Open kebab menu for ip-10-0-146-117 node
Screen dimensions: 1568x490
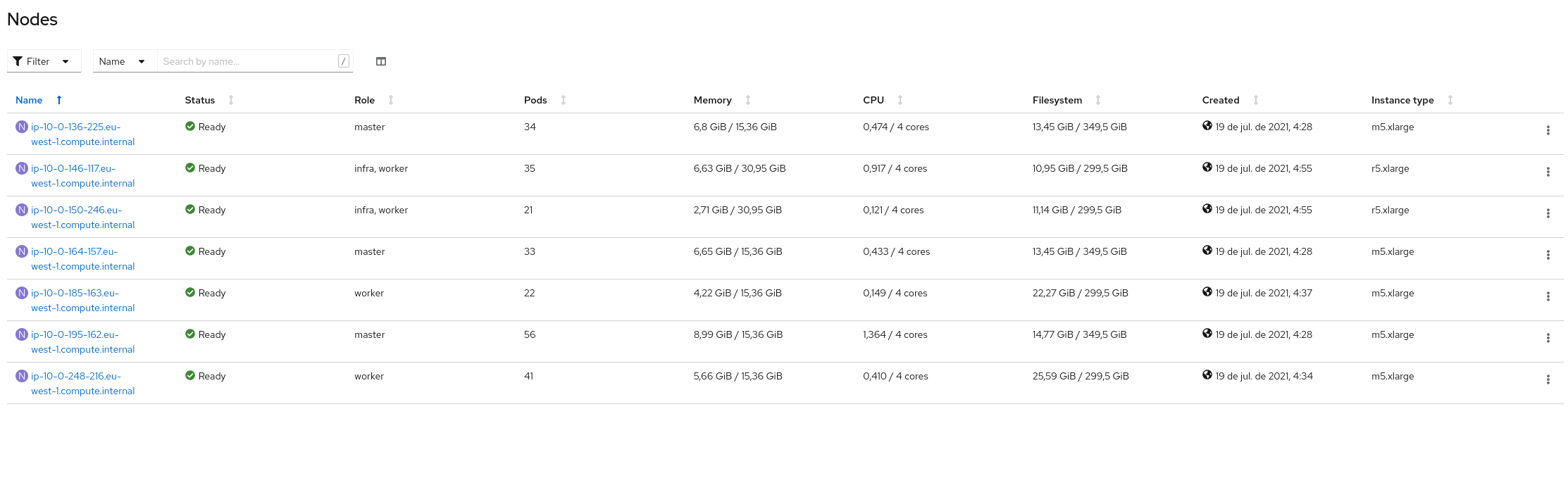pyautogui.click(x=1548, y=172)
